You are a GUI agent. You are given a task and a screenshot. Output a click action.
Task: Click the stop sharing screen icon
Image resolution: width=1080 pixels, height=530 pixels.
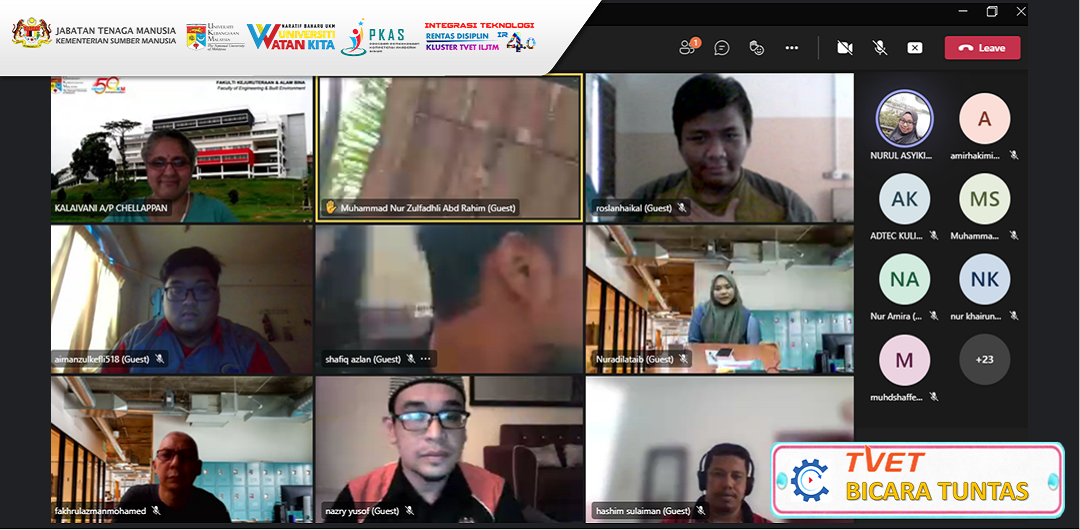pyautogui.click(x=915, y=47)
